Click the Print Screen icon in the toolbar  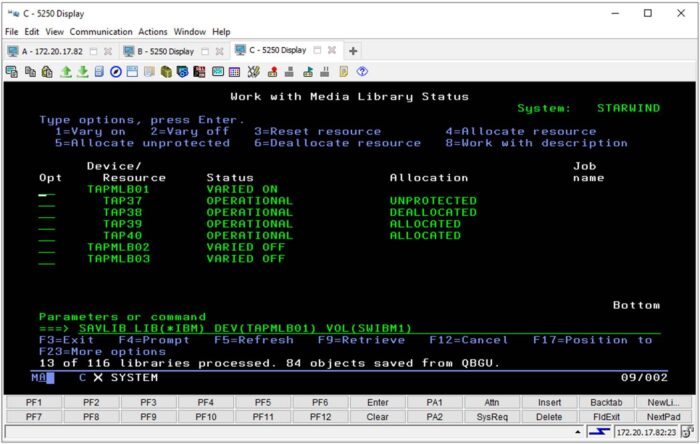13,71
